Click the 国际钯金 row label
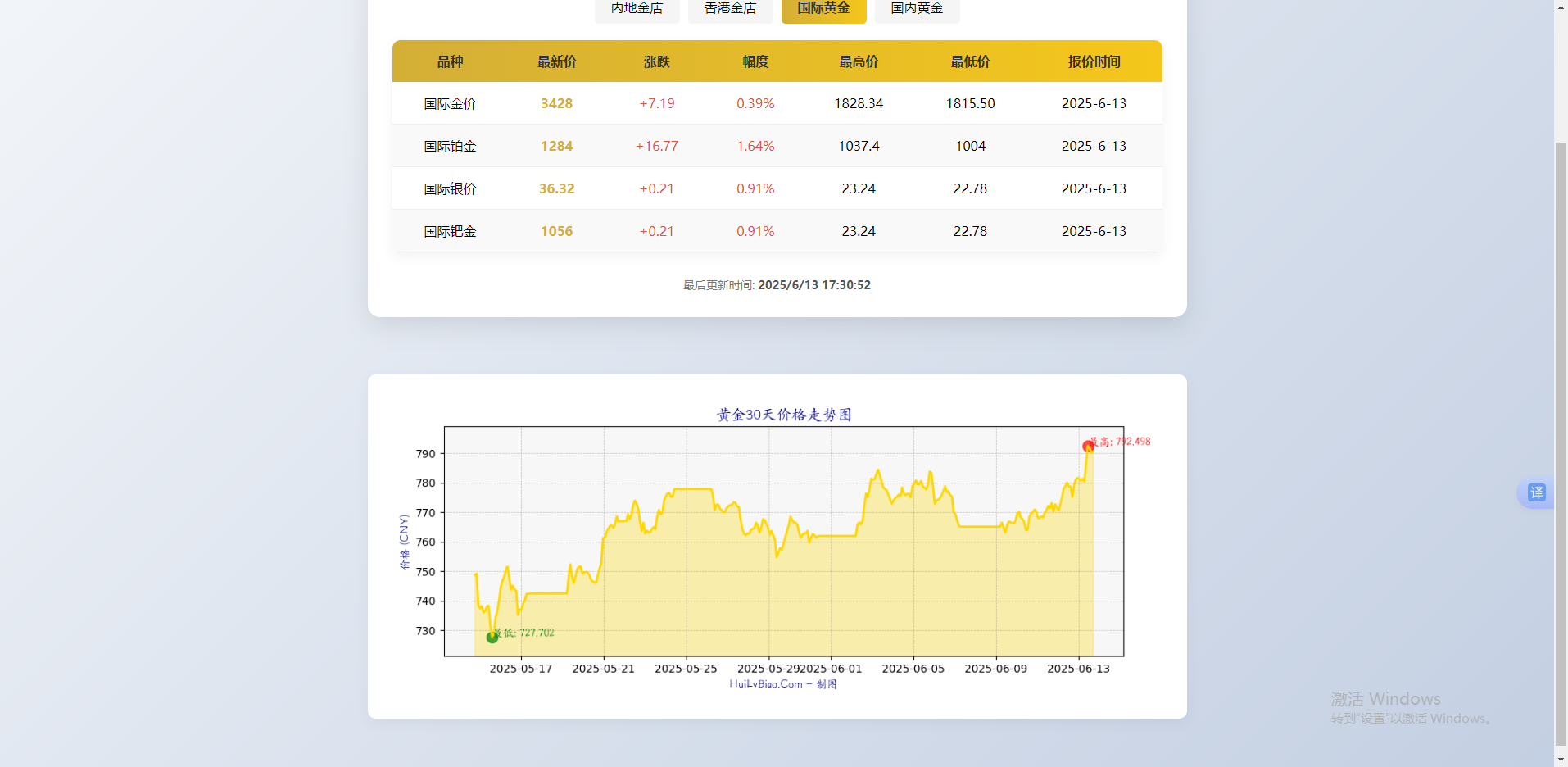 [x=451, y=231]
